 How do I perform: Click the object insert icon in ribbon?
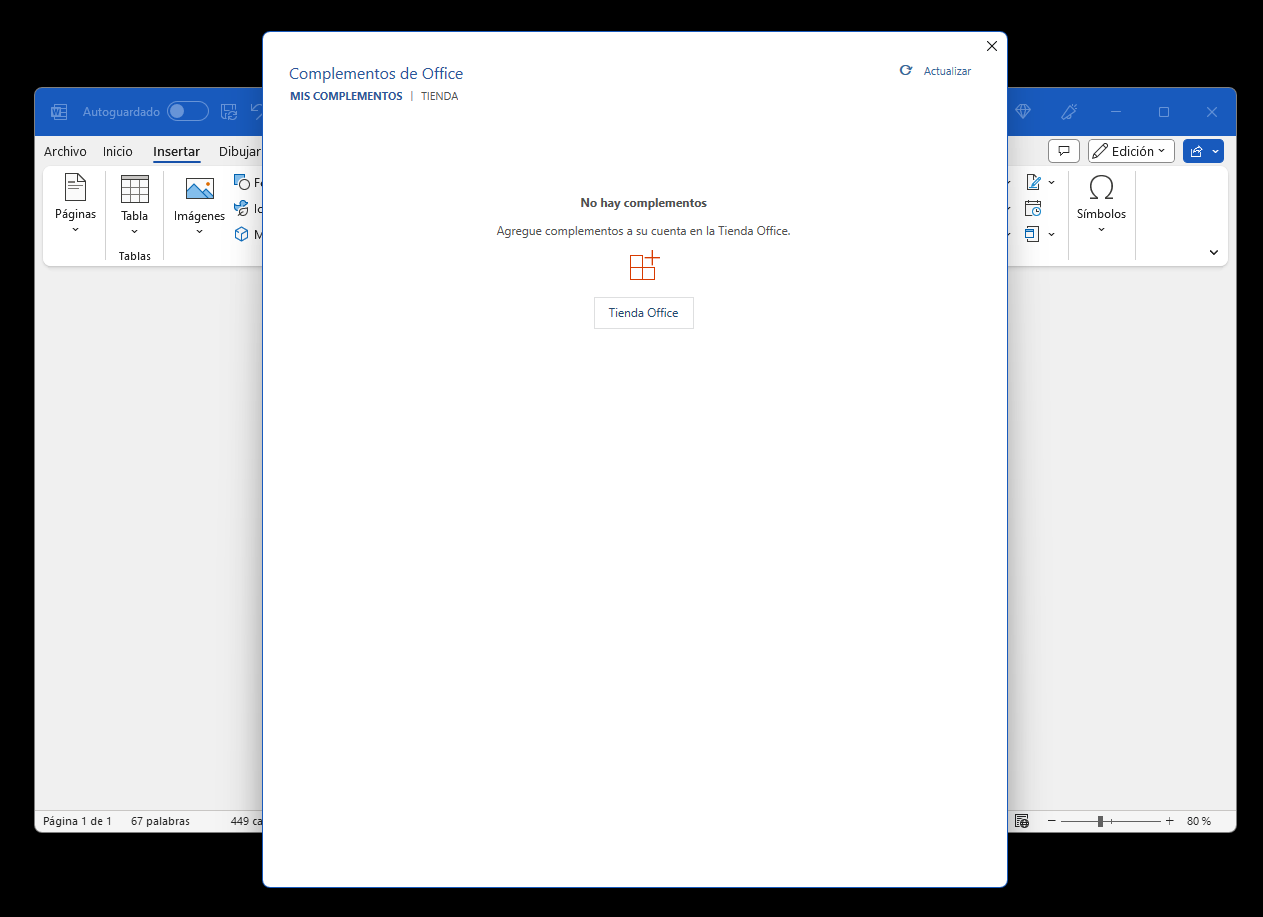1033,234
